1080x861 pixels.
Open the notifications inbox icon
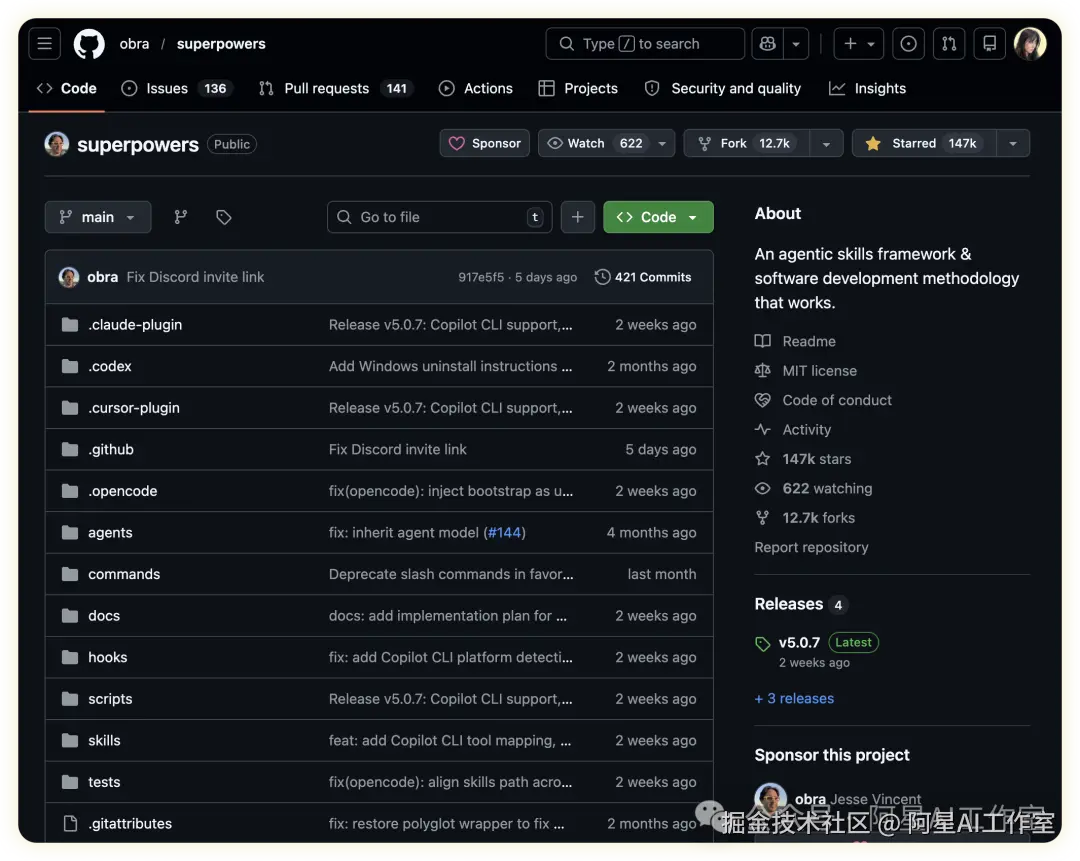(990, 44)
